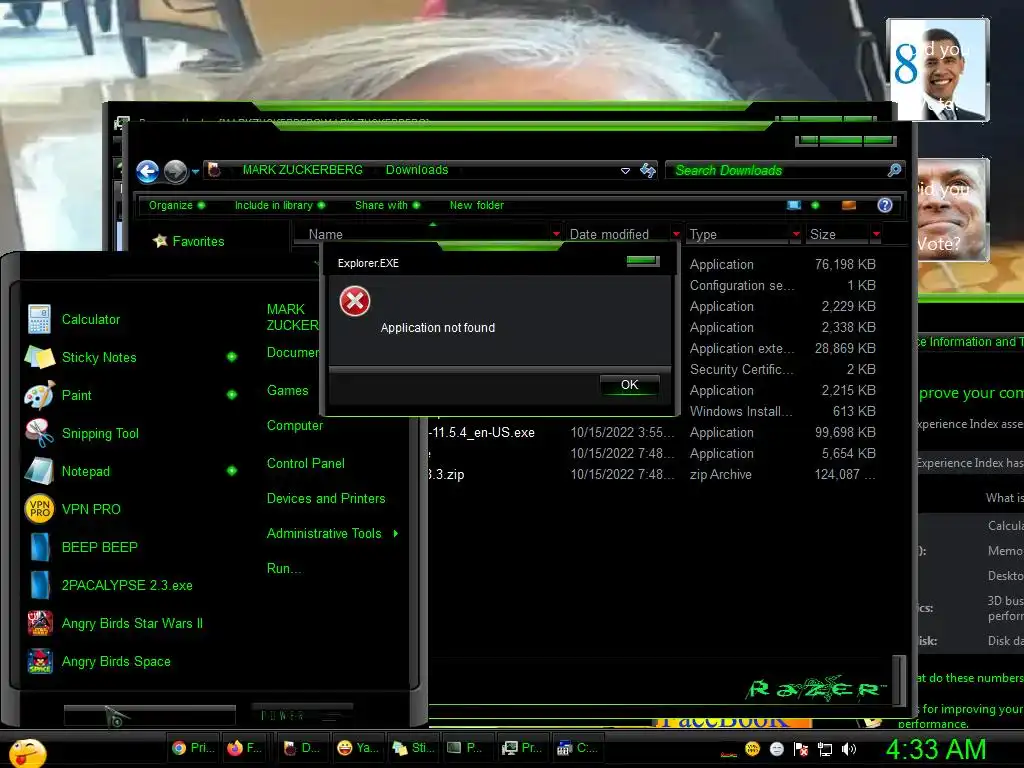Click the Start menu search box
This screenshot has height=768, width=1024.
[x=150, y=715]
